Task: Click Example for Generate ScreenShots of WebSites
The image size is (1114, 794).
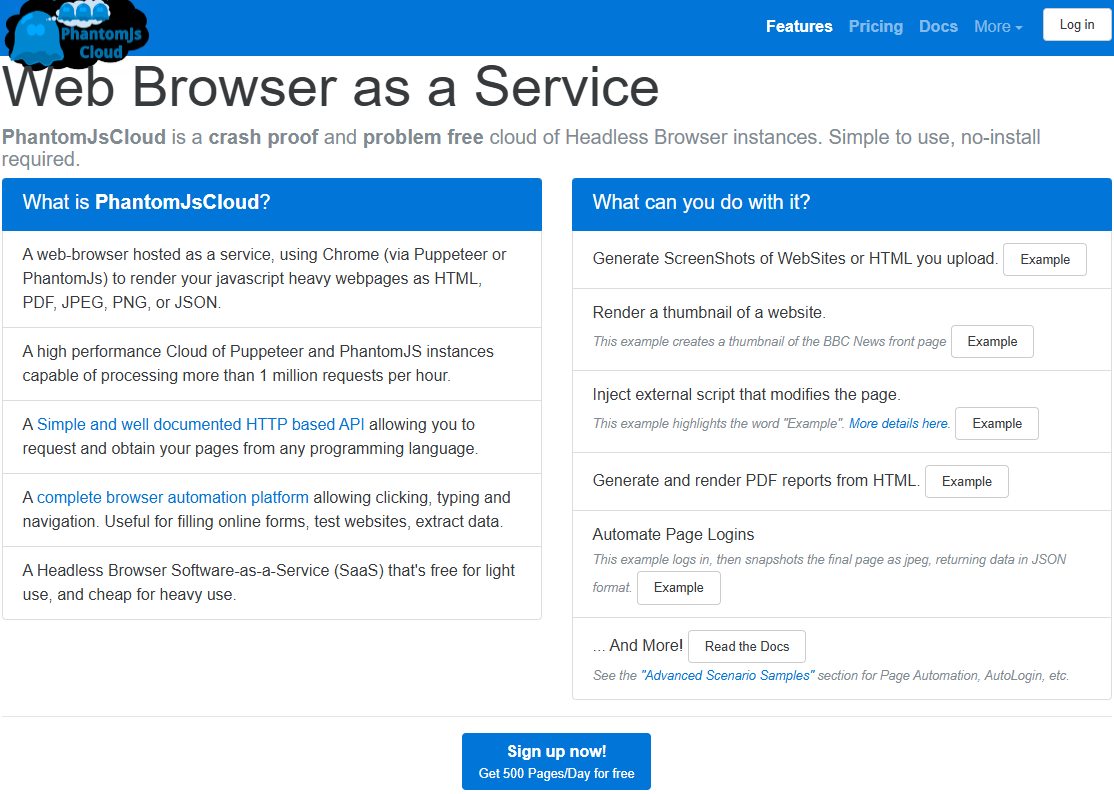Action: click(1044, 260)
